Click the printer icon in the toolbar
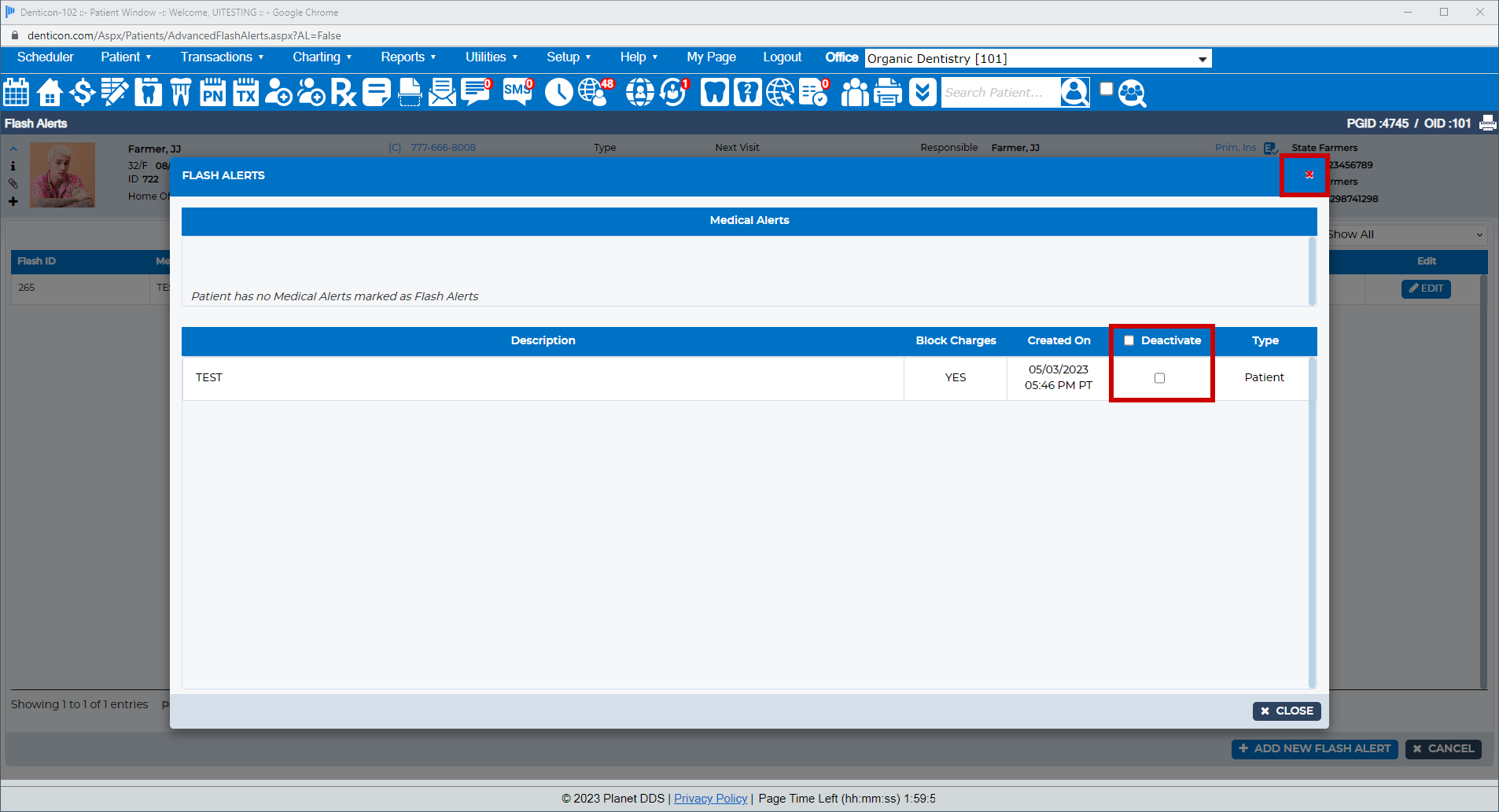 [x=887, y=92]
